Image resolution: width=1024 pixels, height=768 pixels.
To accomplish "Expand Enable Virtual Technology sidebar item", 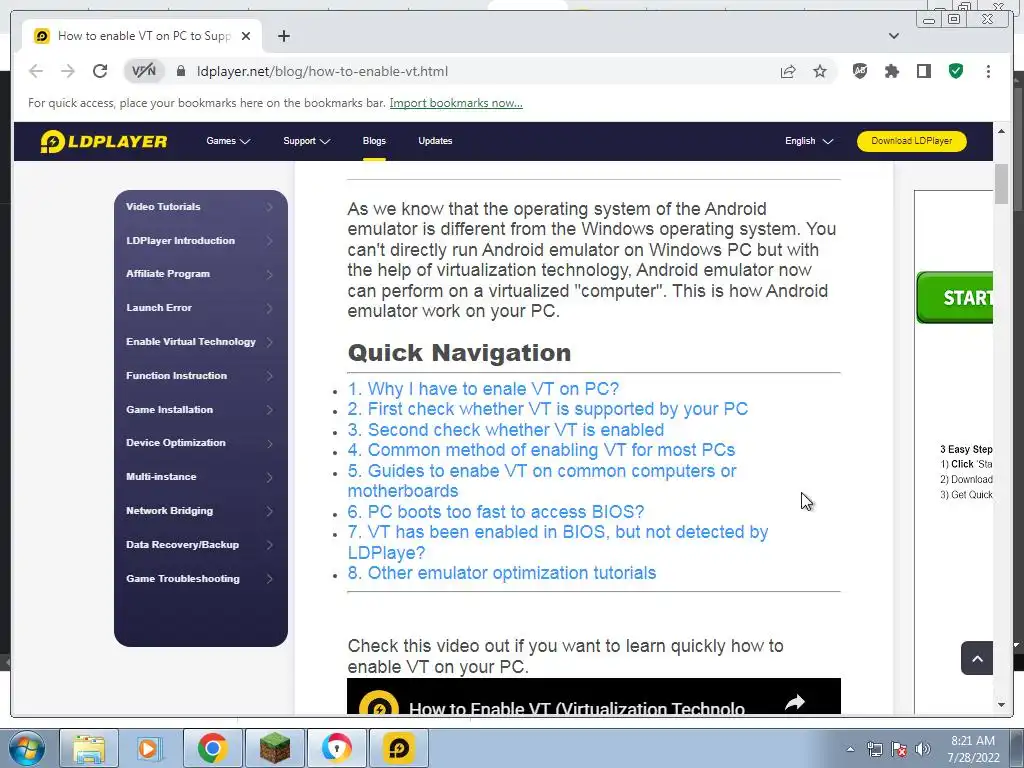I will [x=200, y=342].
